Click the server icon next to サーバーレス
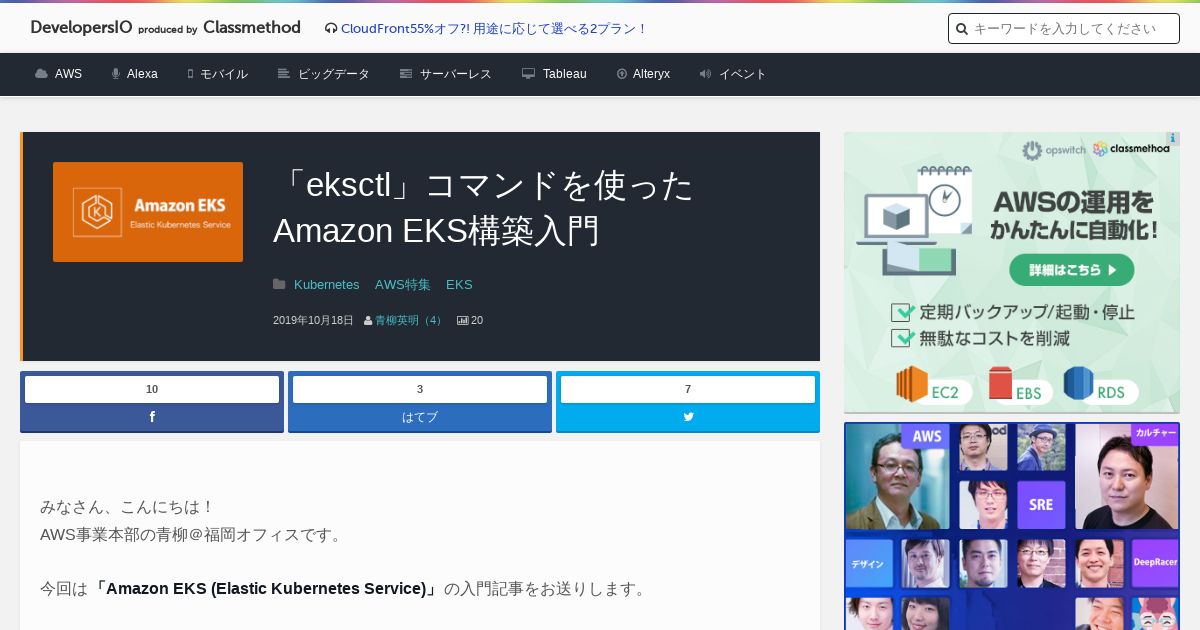Viewport: 1200px width, 630px height. [x=406, y=74]
